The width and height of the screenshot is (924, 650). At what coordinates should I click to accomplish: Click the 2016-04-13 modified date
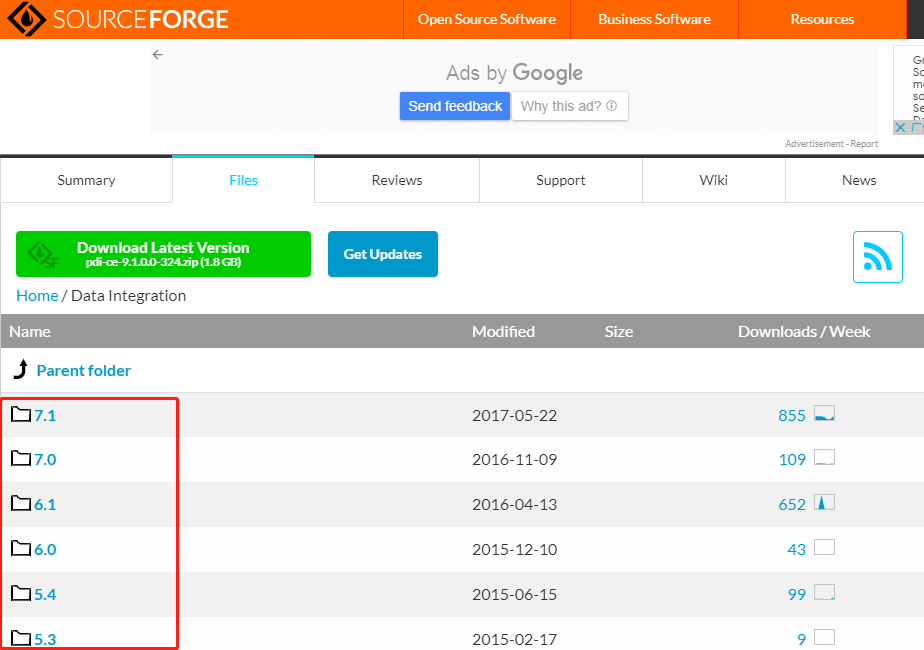coord(514,504)
